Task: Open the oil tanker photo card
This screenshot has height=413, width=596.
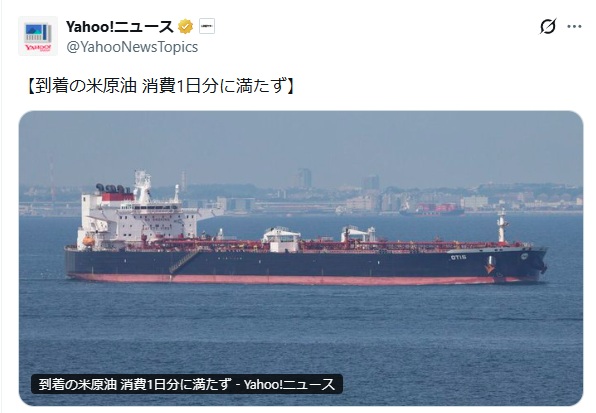Action: 301,258
